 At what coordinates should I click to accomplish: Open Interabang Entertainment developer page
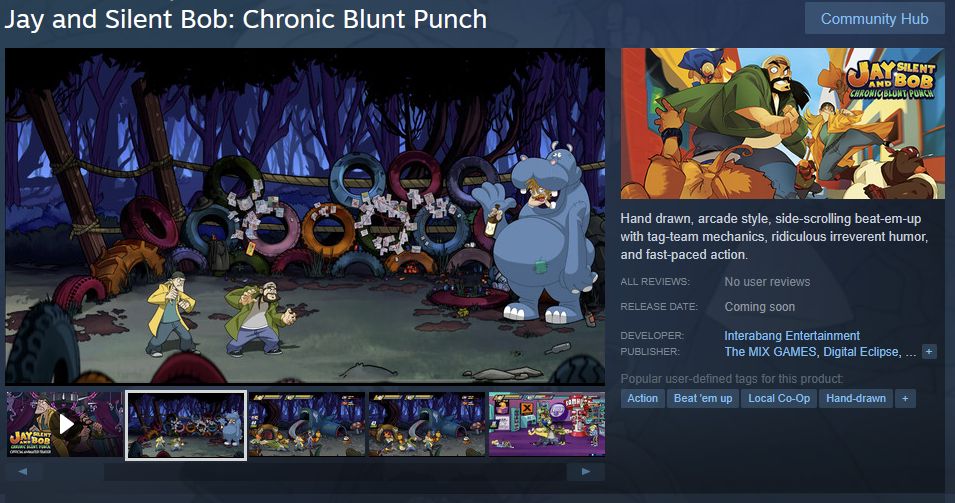click(792, 336)
